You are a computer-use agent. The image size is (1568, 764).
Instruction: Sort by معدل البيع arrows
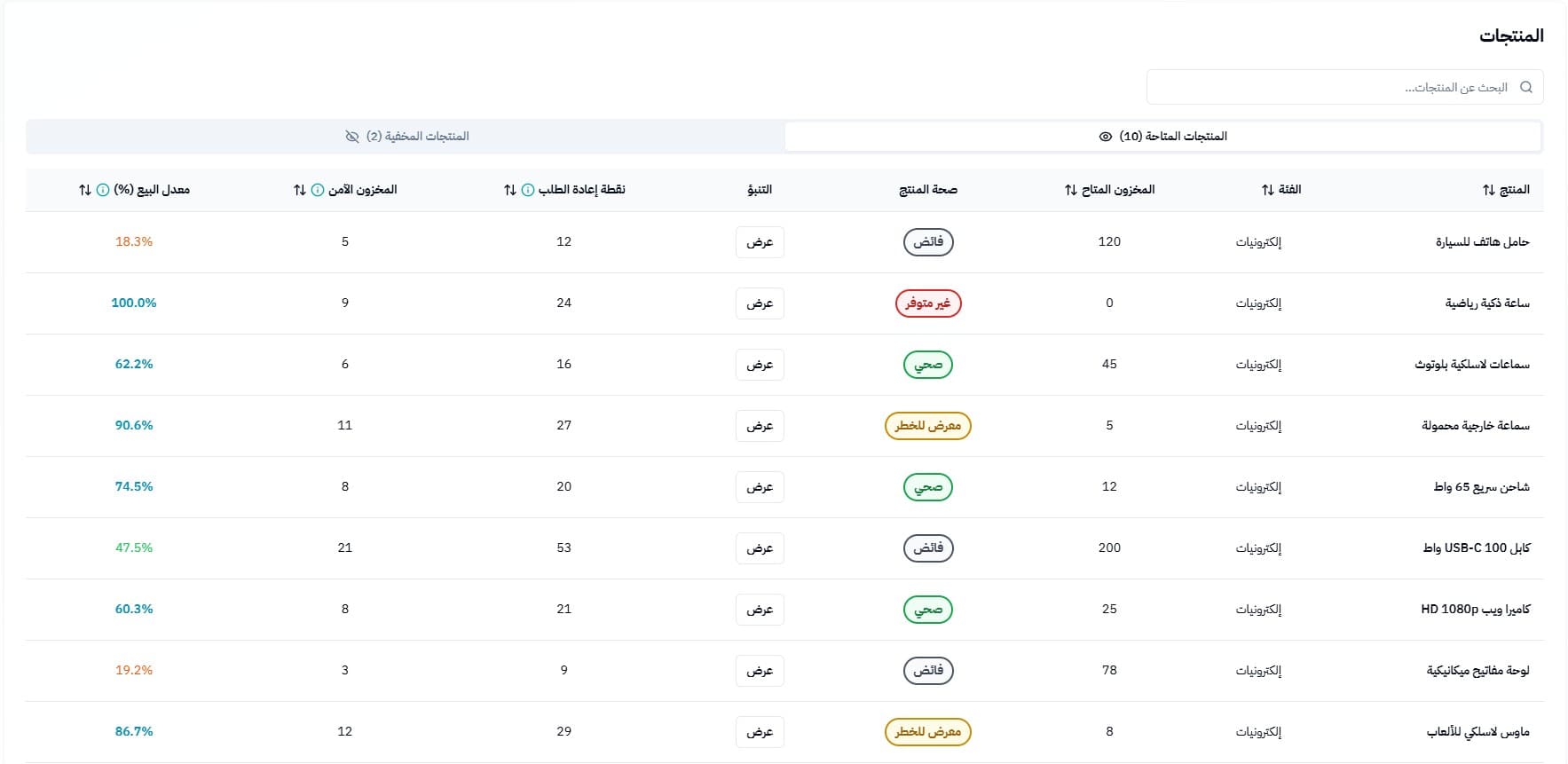(x=85, y=190)
